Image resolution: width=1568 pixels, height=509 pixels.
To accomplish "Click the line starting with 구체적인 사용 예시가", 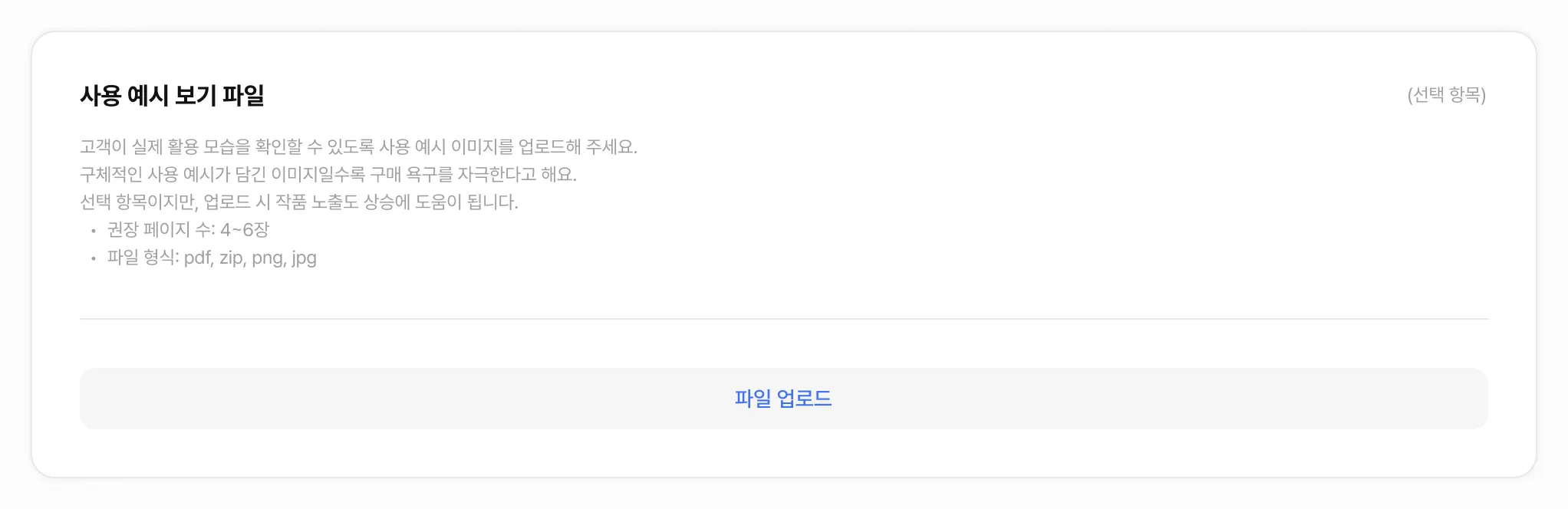I will 328,174.
